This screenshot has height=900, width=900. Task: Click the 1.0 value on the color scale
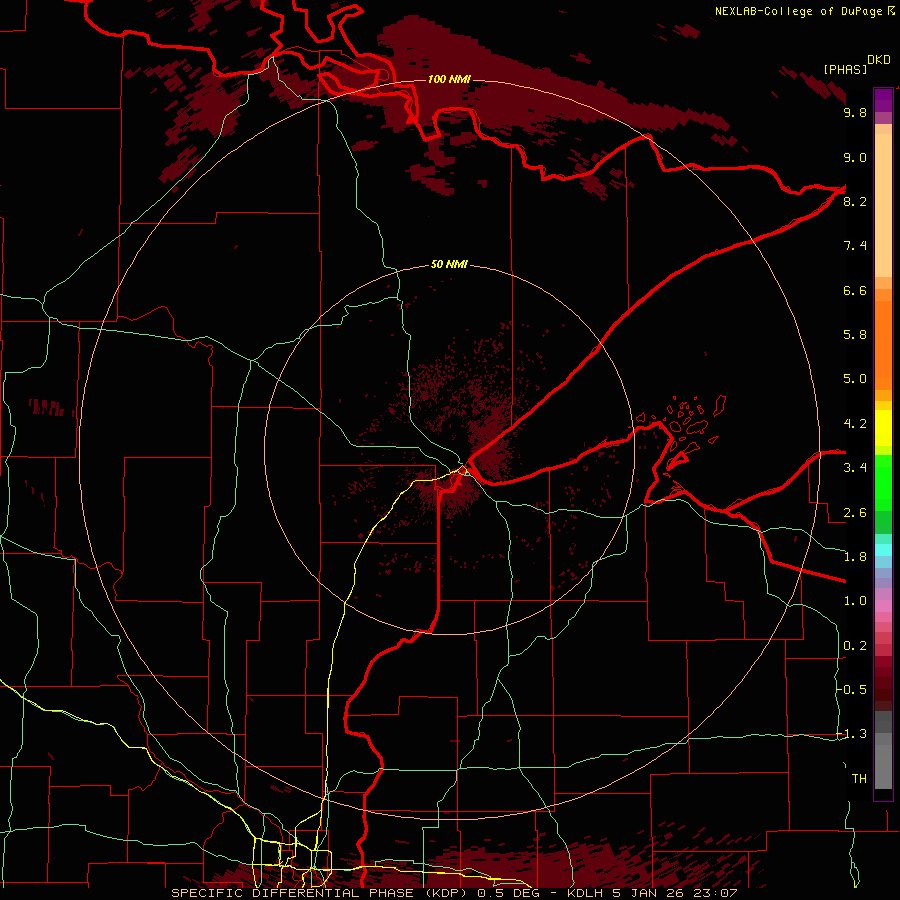click(855, 601)
